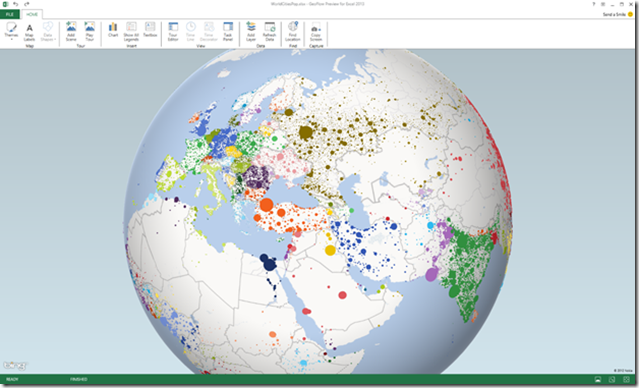Screen dimensions: 639x388
Task: Click the Add Scene icon
Action: coord(71,31)
